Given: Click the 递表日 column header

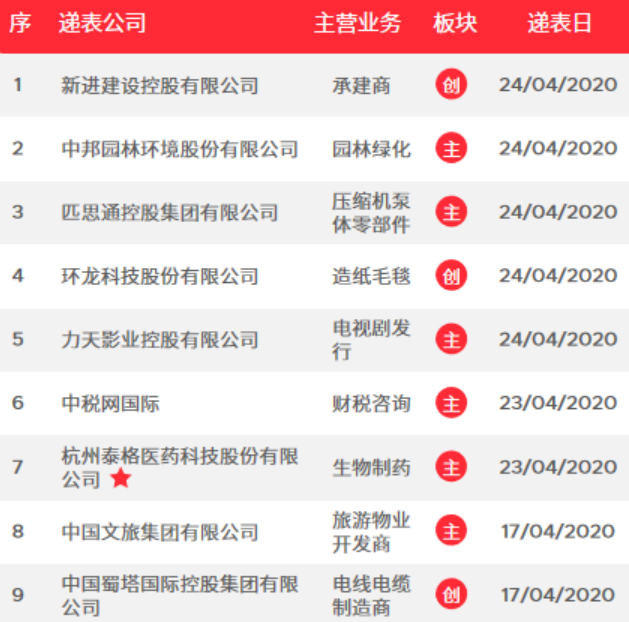Looking at the screenshot, I should 560,23.
